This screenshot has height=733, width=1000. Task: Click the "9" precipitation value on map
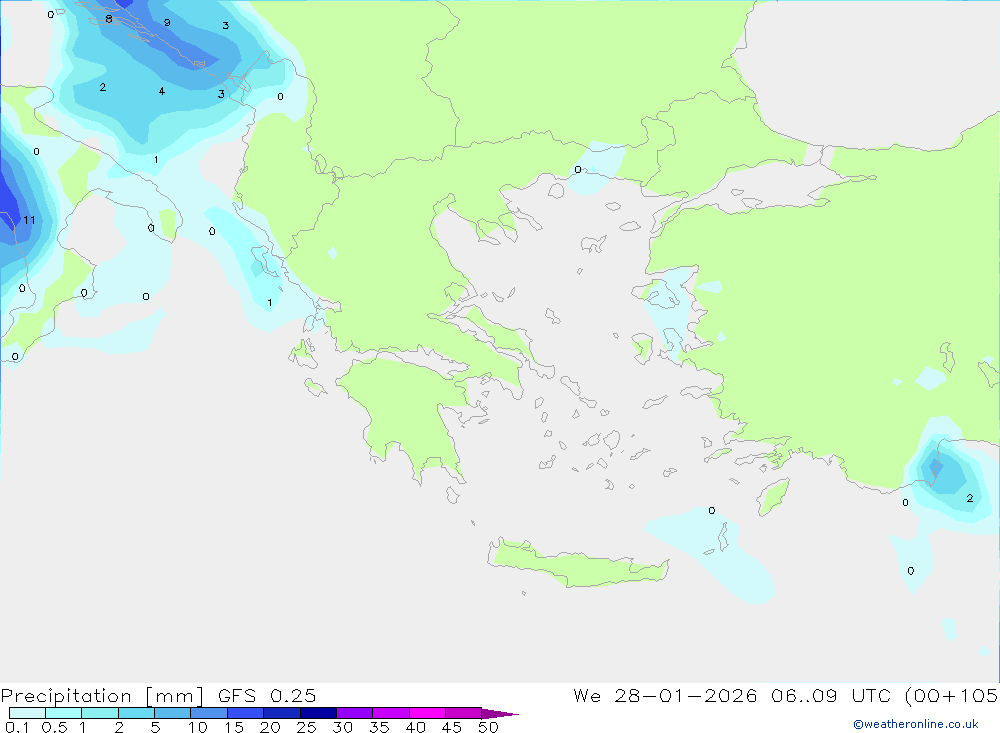tap(167, 22)
